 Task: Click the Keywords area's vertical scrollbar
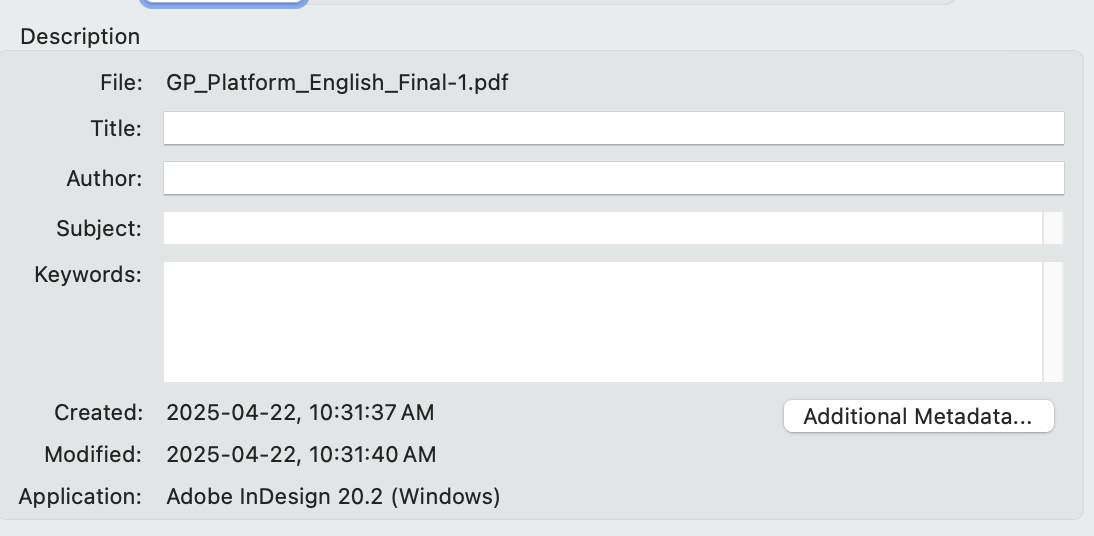click(1053, 321)
